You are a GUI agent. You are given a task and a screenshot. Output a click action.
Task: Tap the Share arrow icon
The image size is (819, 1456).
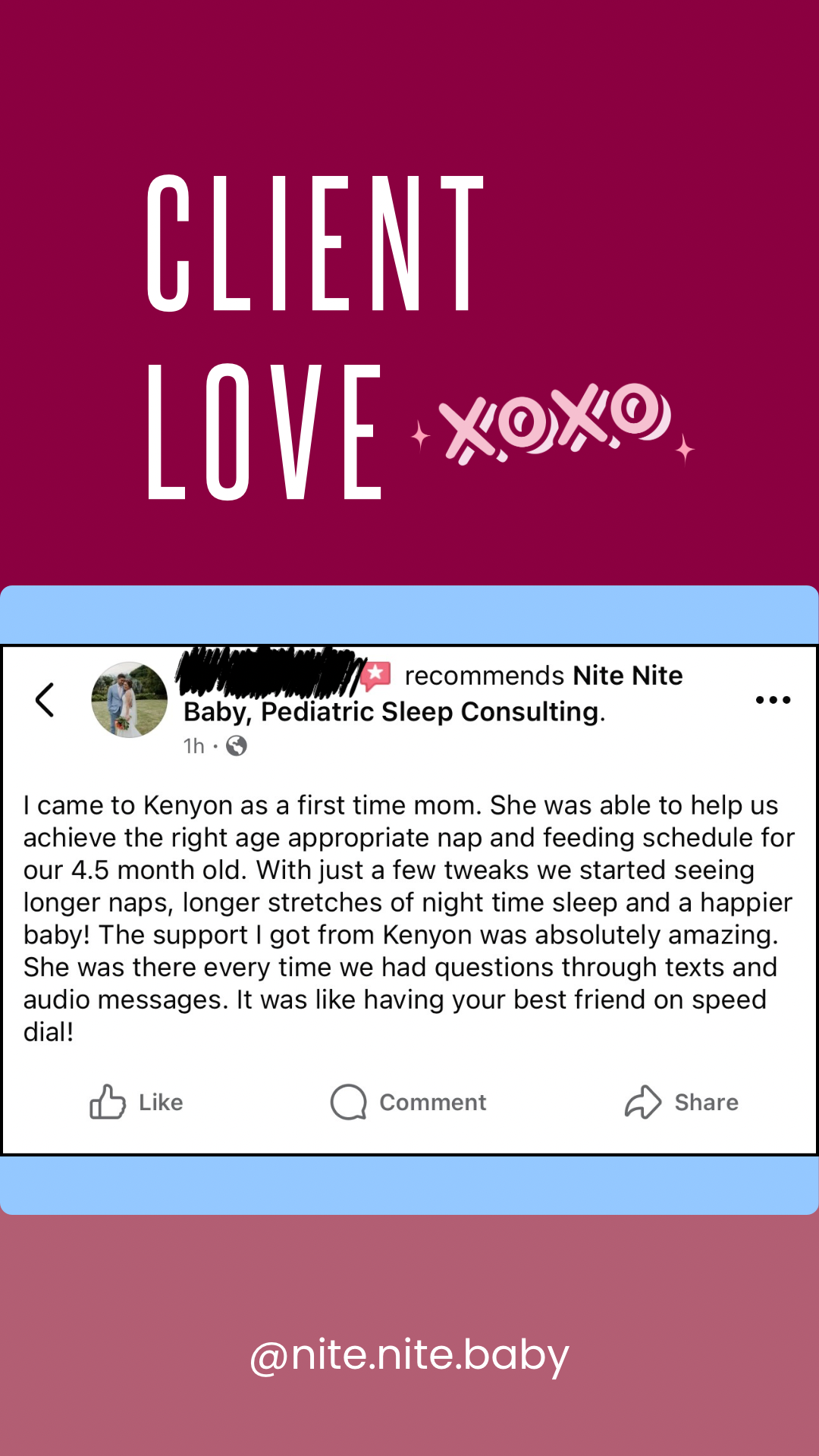tap(643, 1102)
